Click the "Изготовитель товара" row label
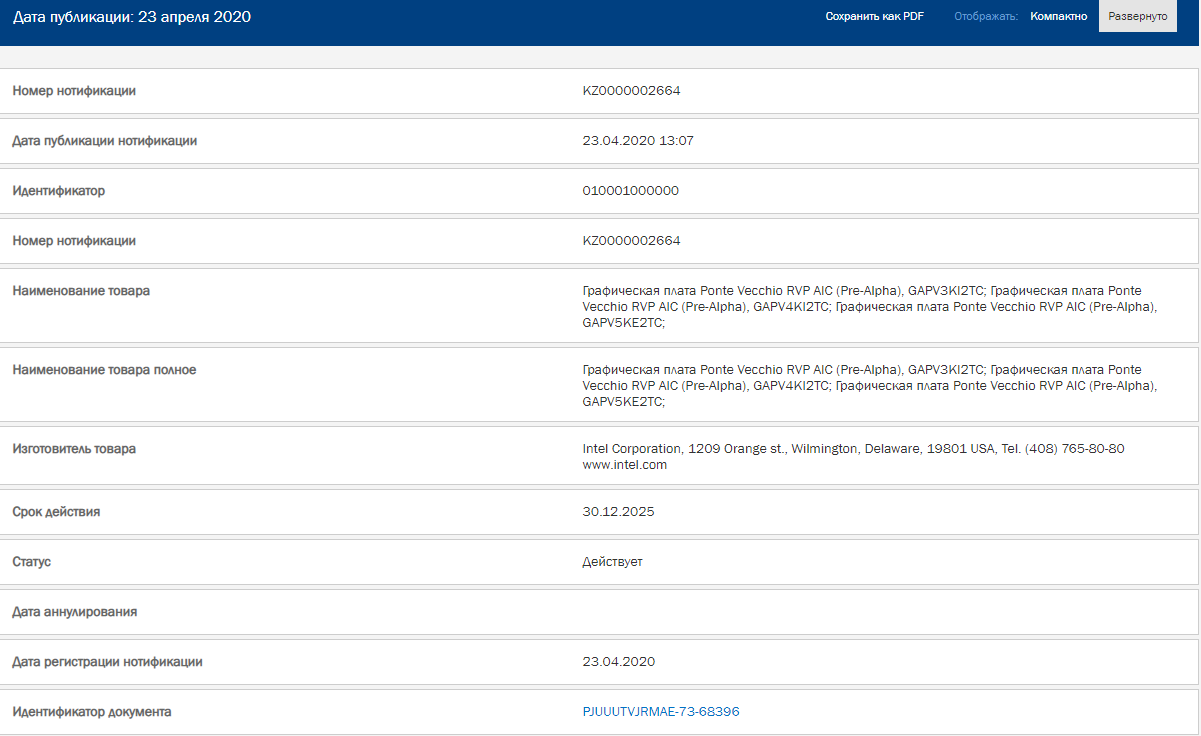Viewport: 1201px width, 736px height. click(74, 449)
